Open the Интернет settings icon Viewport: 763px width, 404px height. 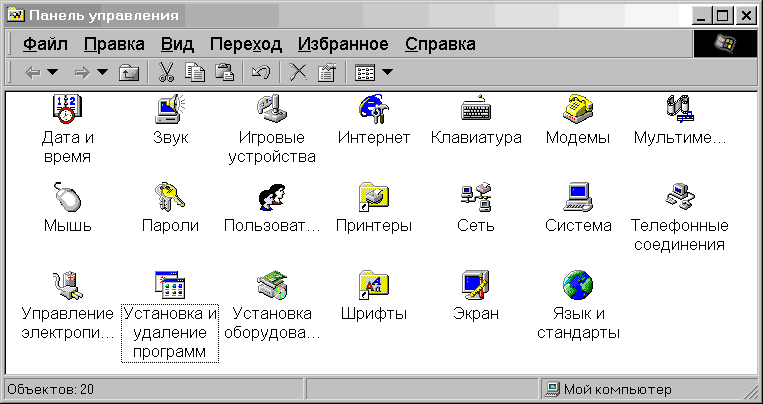tap(374, 108)
